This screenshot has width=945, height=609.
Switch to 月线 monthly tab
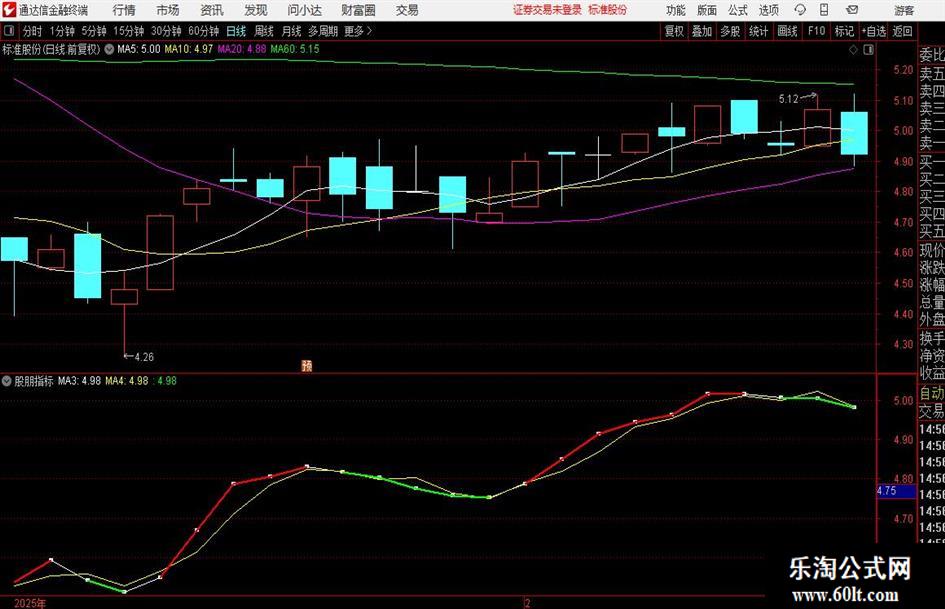pyautogui.click(x=291, y=31)
